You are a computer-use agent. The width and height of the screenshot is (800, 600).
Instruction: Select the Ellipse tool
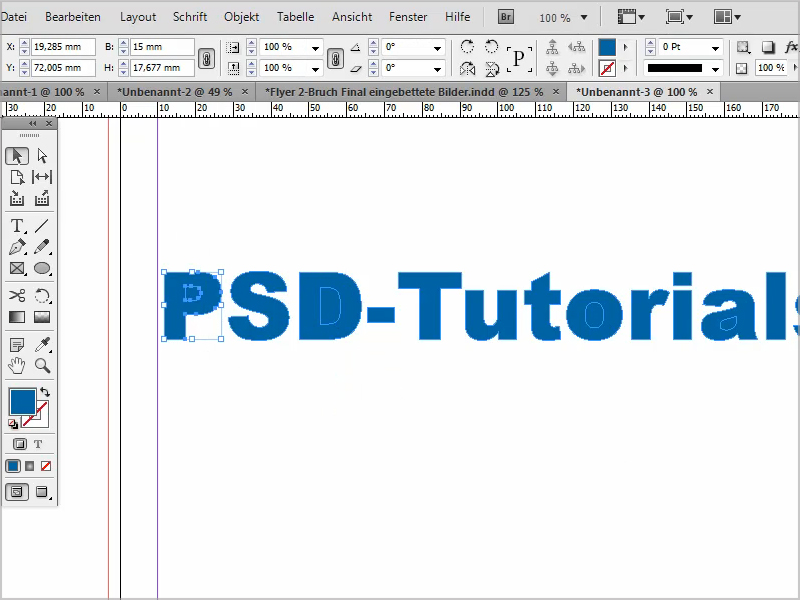(42, 268)
